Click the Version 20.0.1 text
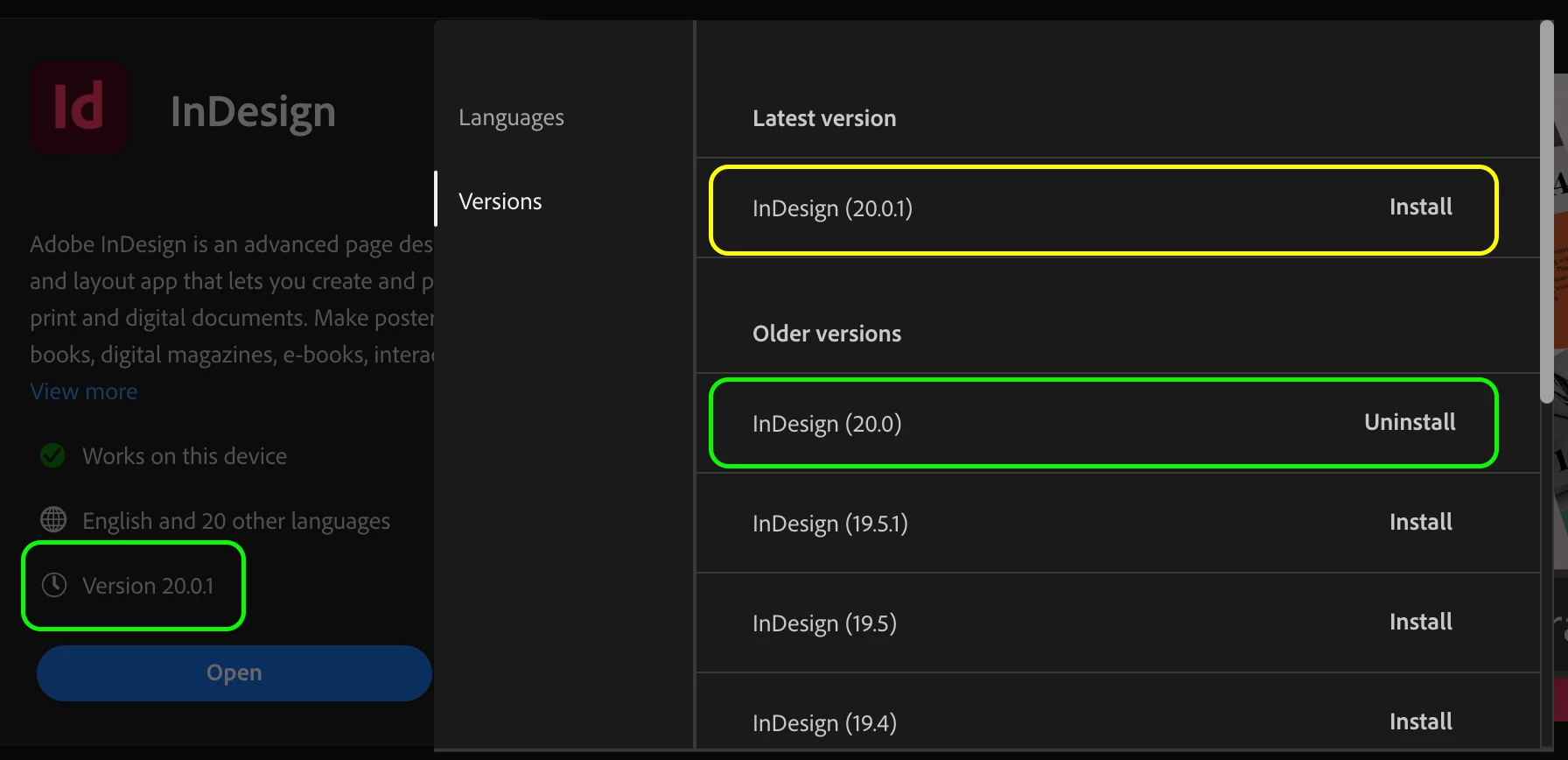 pyautogui.click(x=148, y=586)
